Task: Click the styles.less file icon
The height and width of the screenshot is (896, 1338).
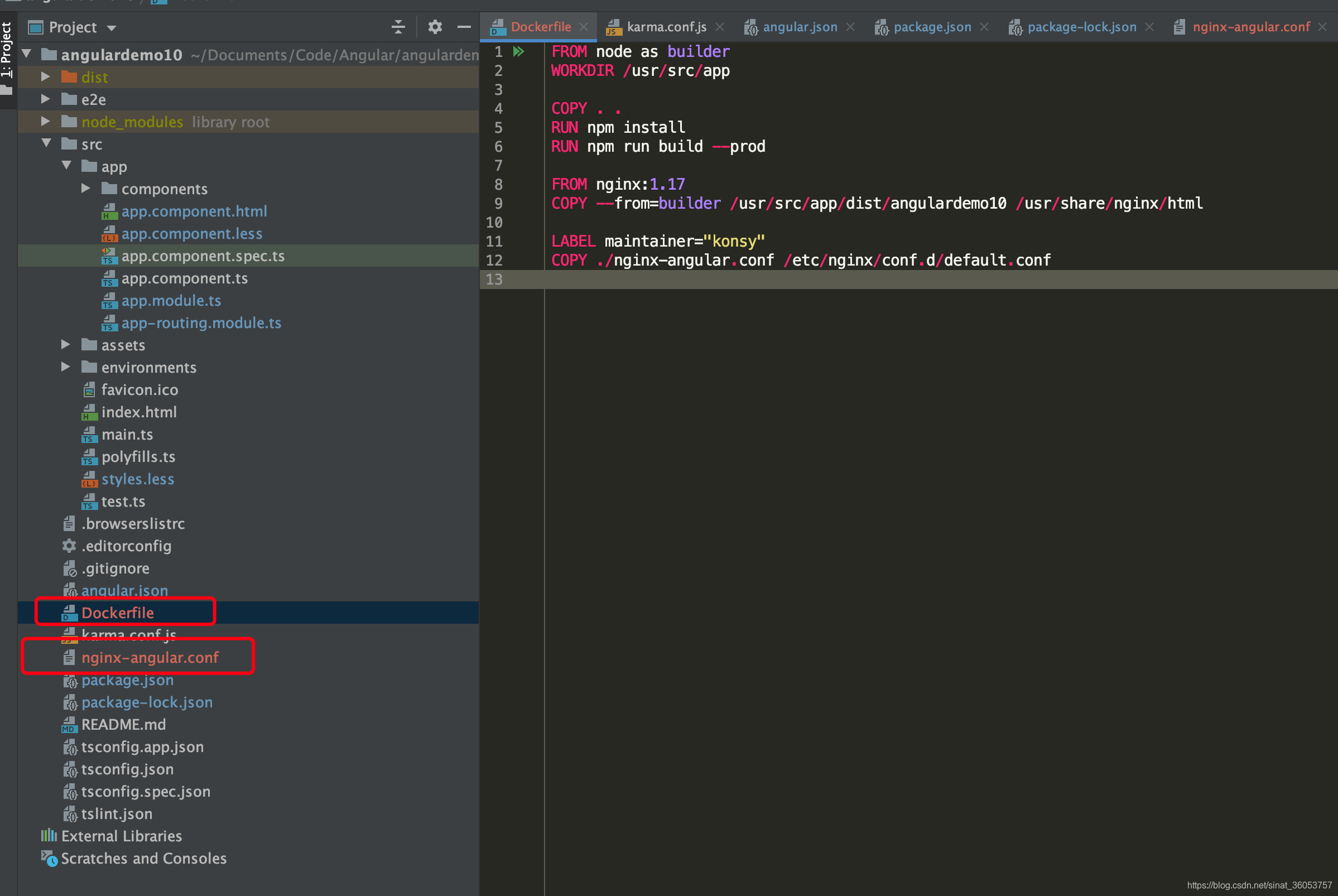Action: 89,479
